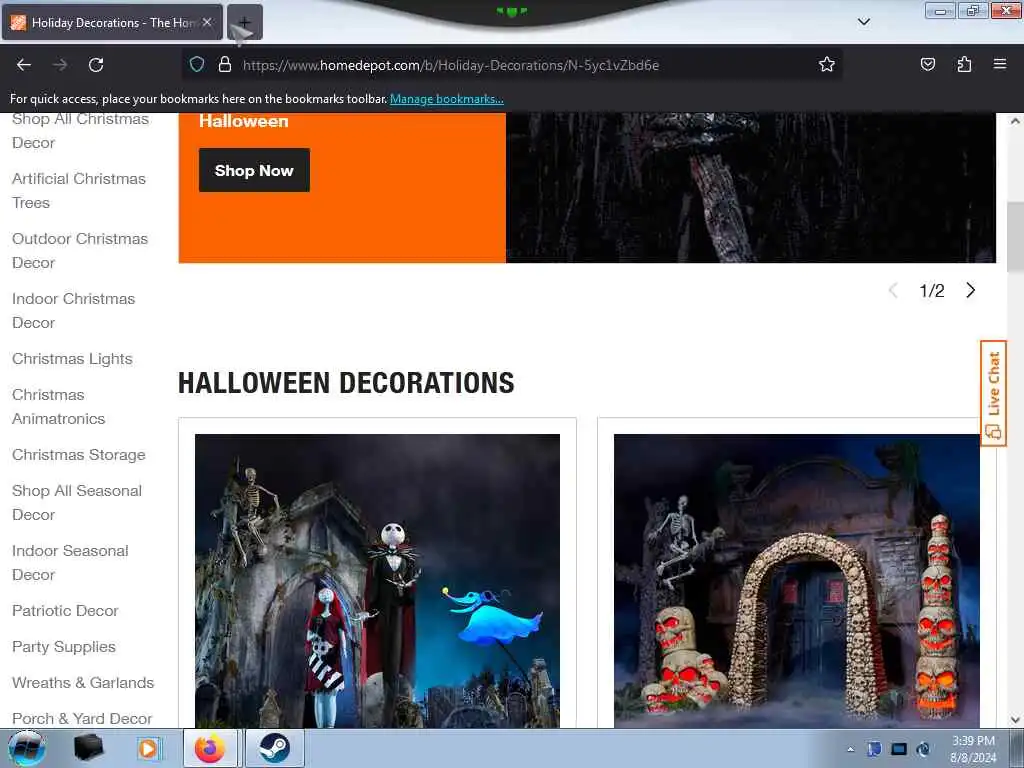Click the padlock site security icon

click(225, 65)
